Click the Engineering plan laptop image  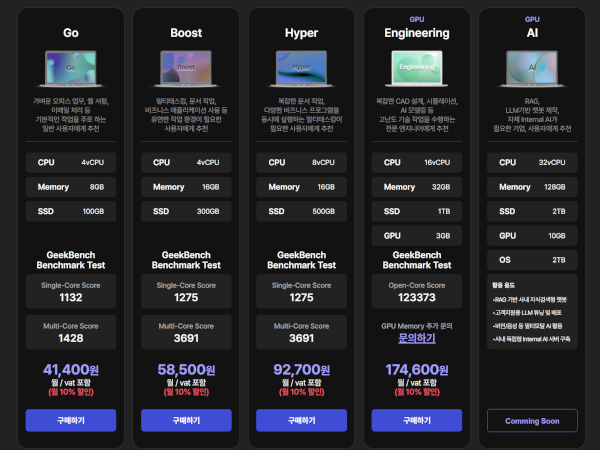(x=416, y=68)
